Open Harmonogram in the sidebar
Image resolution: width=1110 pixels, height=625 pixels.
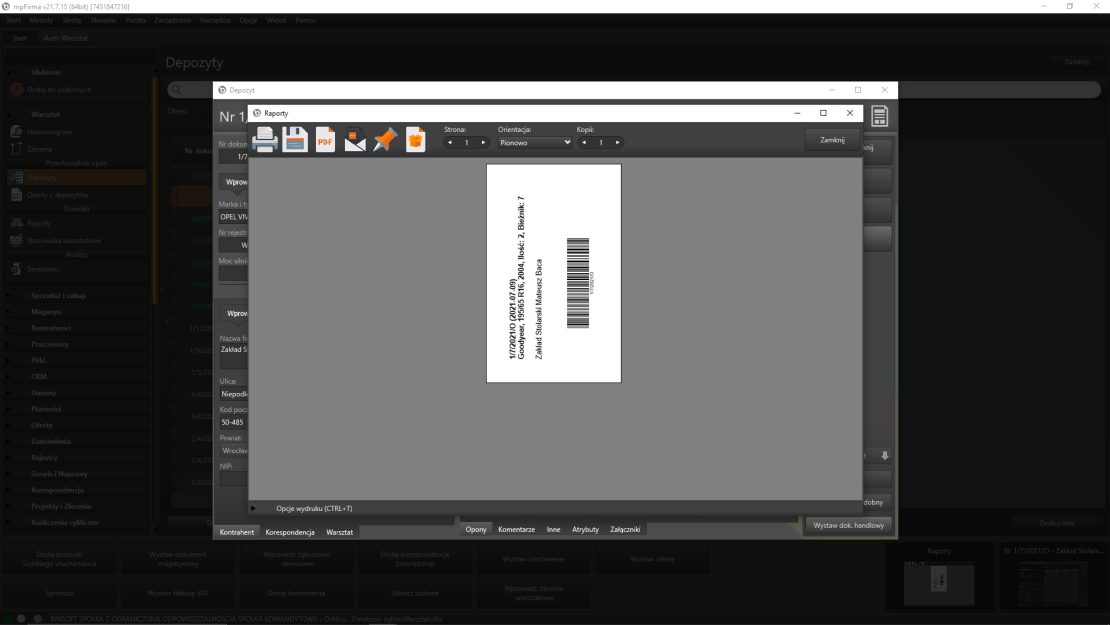49,132
